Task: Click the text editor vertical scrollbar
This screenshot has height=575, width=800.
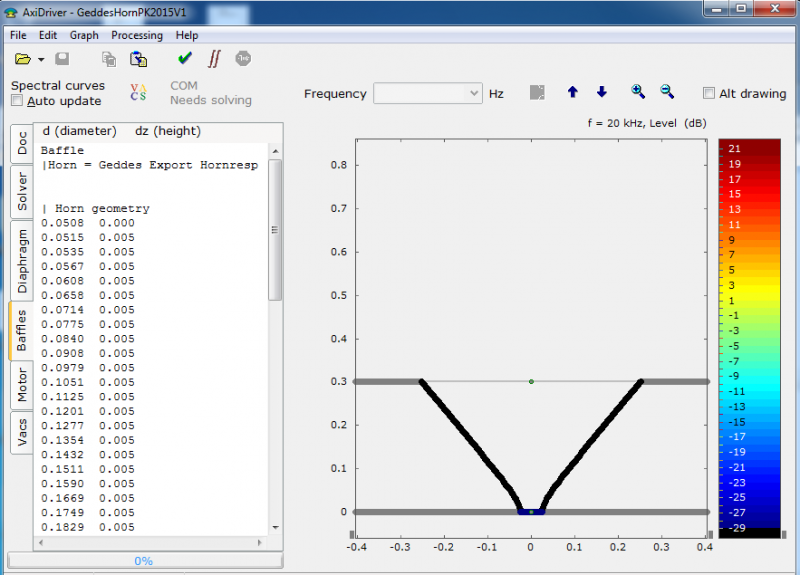Action: point(275,230)
